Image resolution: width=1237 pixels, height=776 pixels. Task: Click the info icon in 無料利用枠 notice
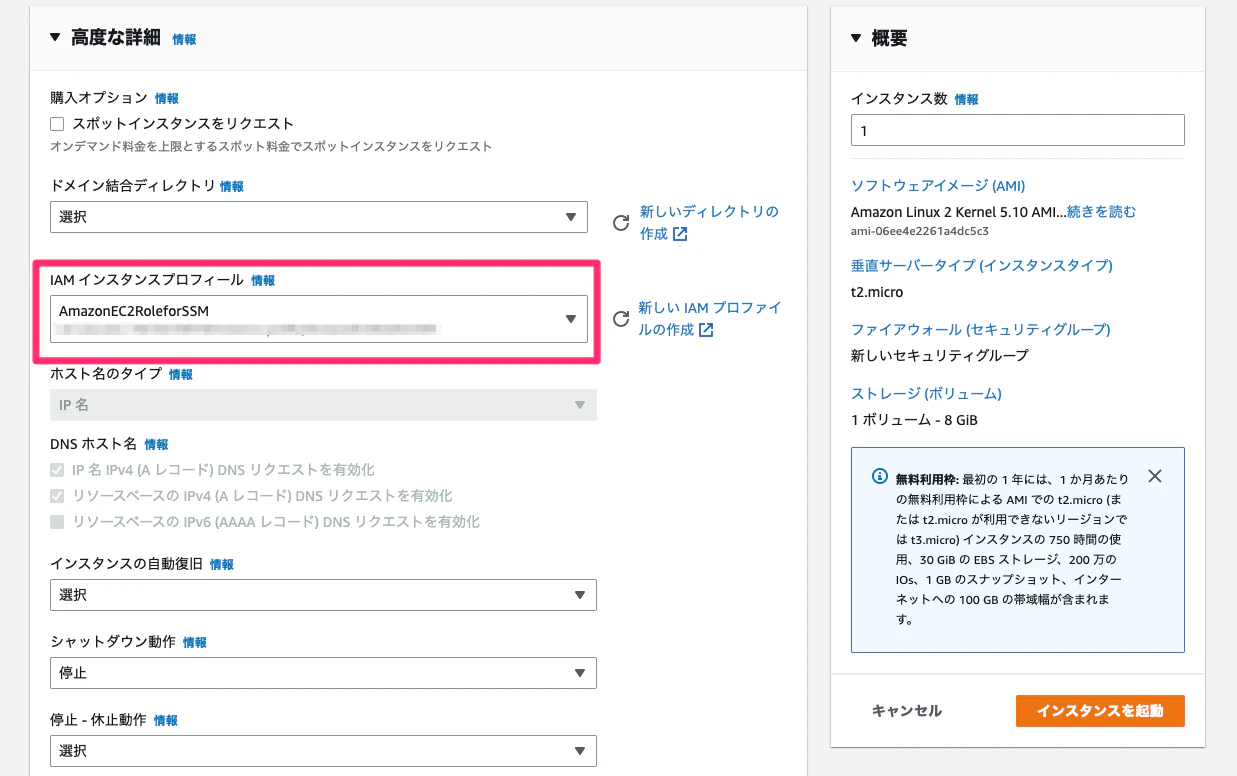pos(880,476)
